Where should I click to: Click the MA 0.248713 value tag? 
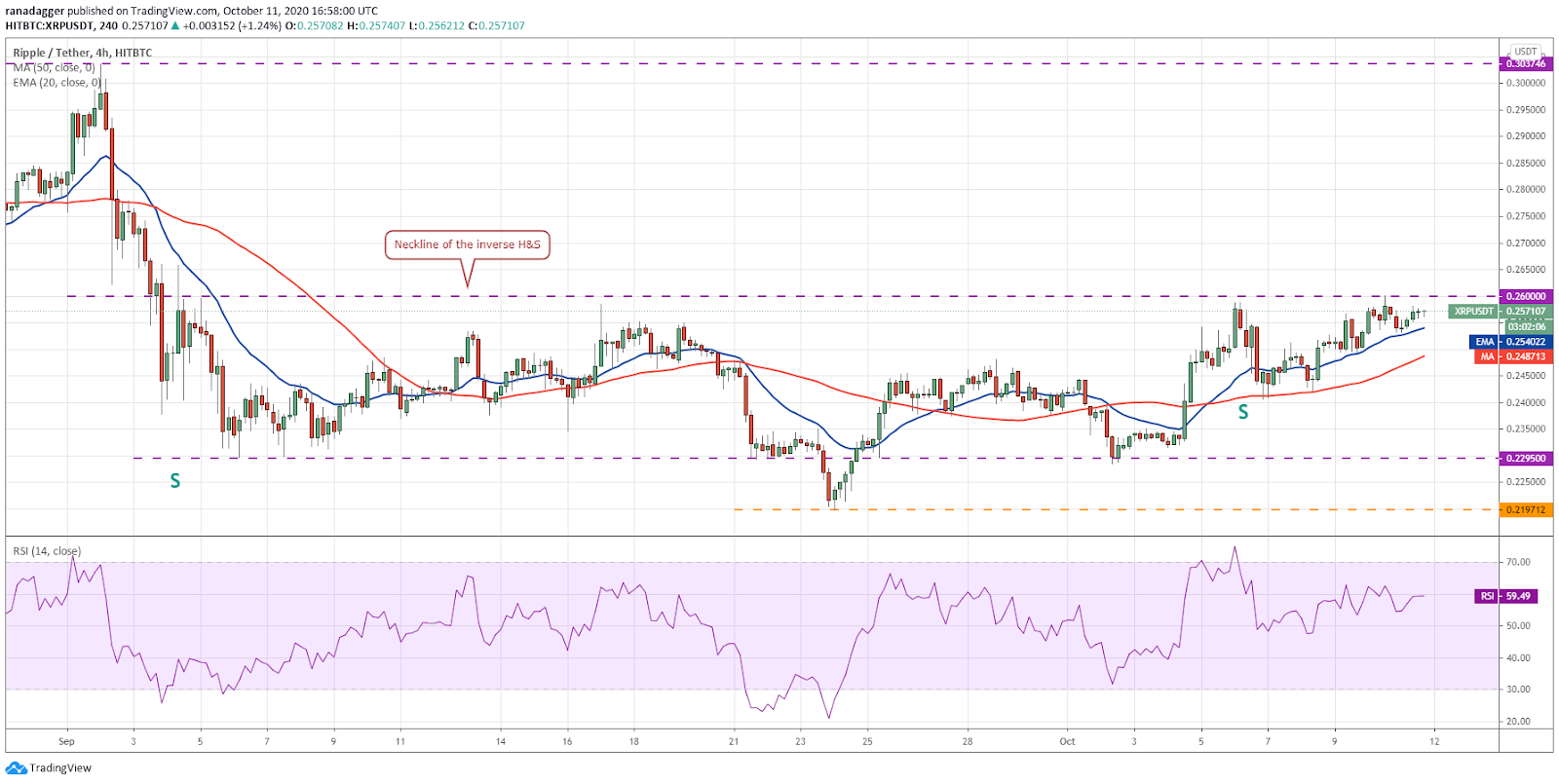1512,356
